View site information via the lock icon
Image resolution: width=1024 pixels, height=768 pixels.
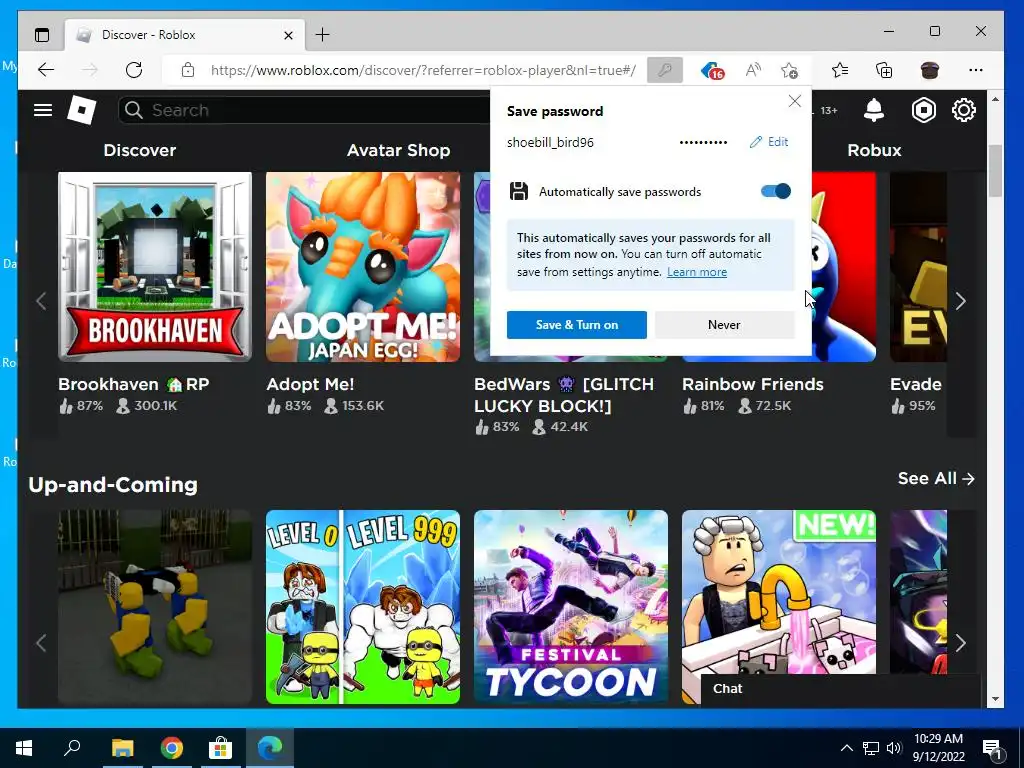[188, 70]
